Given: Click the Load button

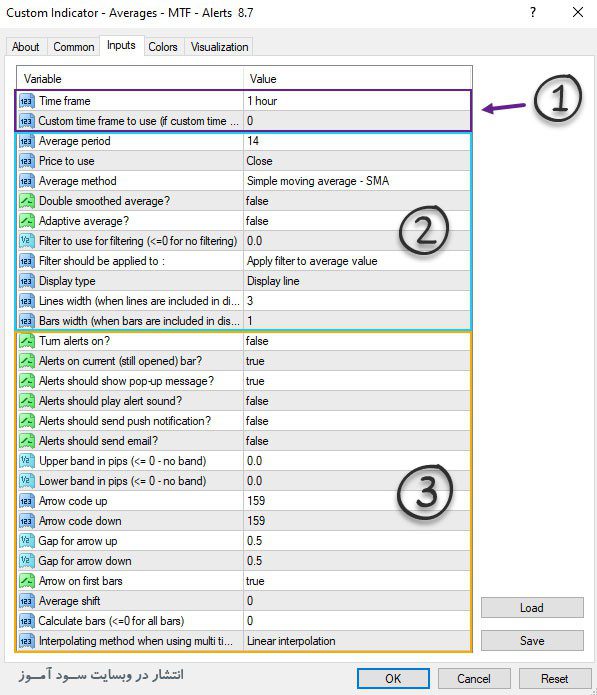Looking at the screenshot, I should click(x=532, y=608).
